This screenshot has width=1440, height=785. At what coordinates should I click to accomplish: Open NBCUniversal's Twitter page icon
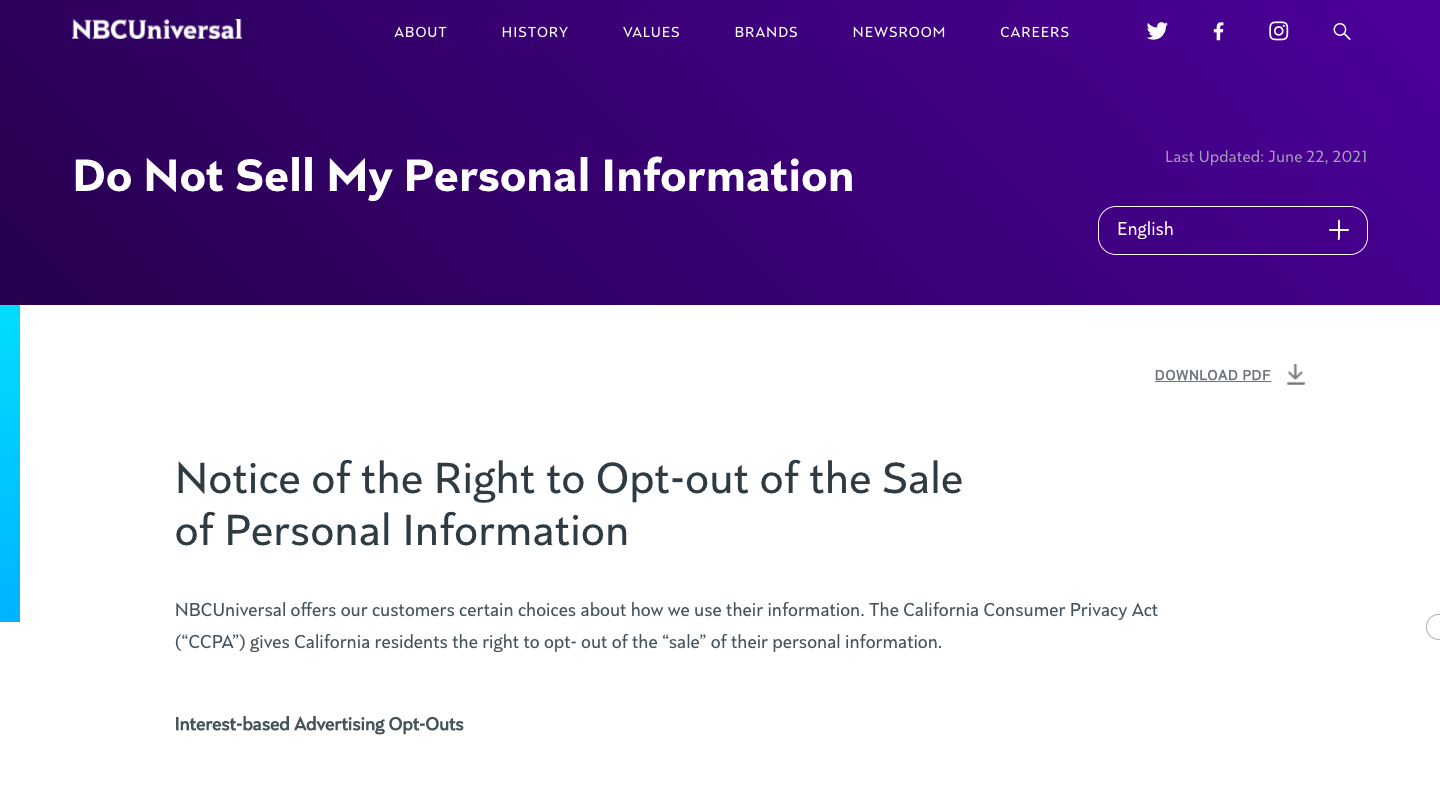pyautogui.click(x=1157, y=31)
